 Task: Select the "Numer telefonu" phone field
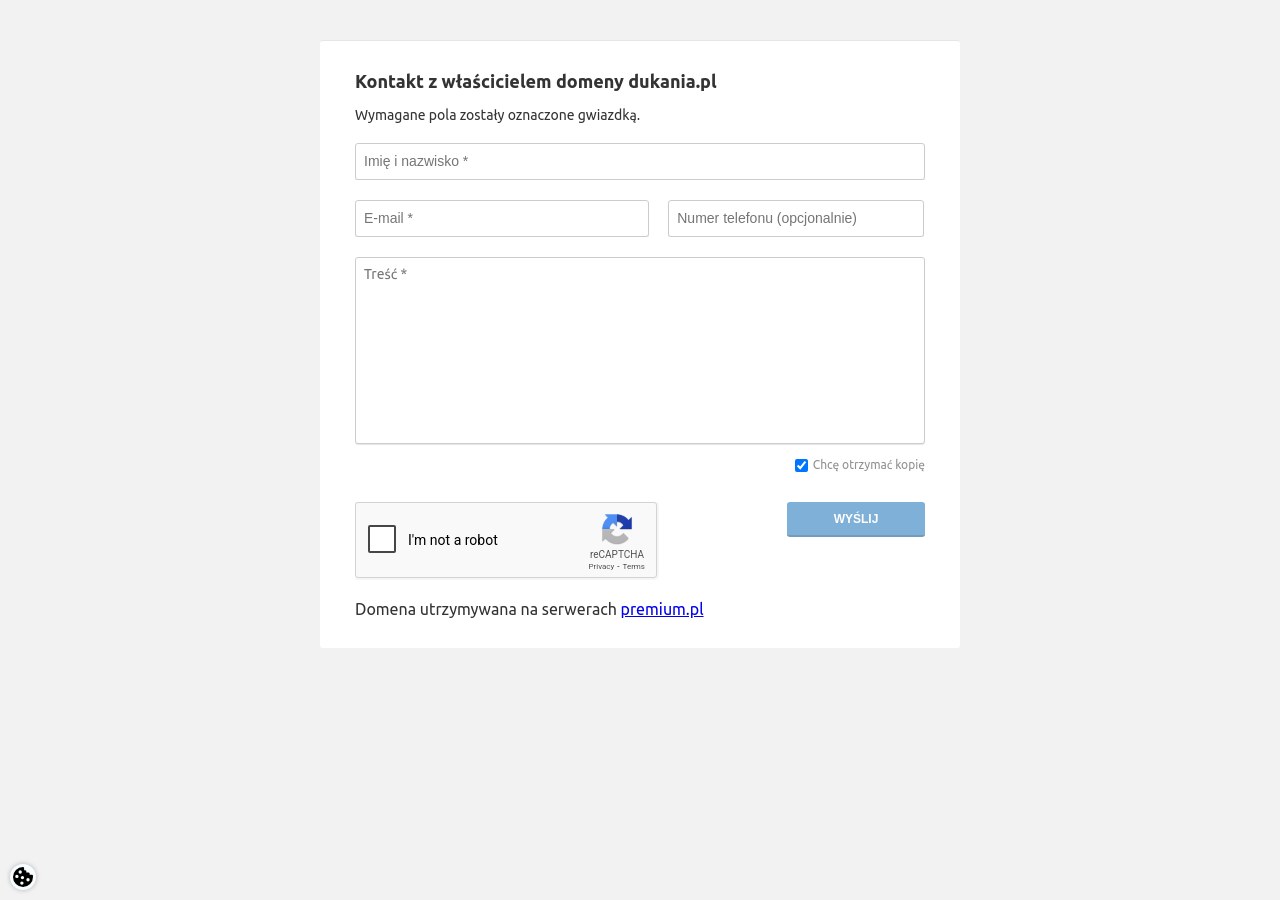click(796, 219)
